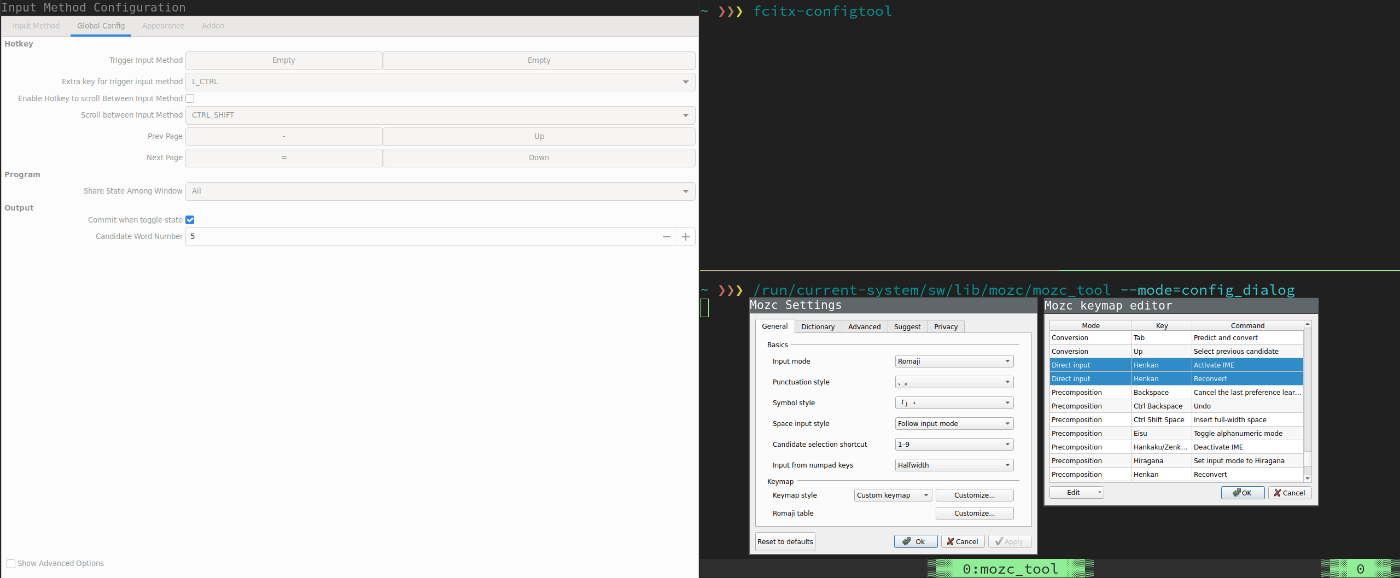Click 'Eisu' key cell
1400x578 pixels.
click(1161, 434)
